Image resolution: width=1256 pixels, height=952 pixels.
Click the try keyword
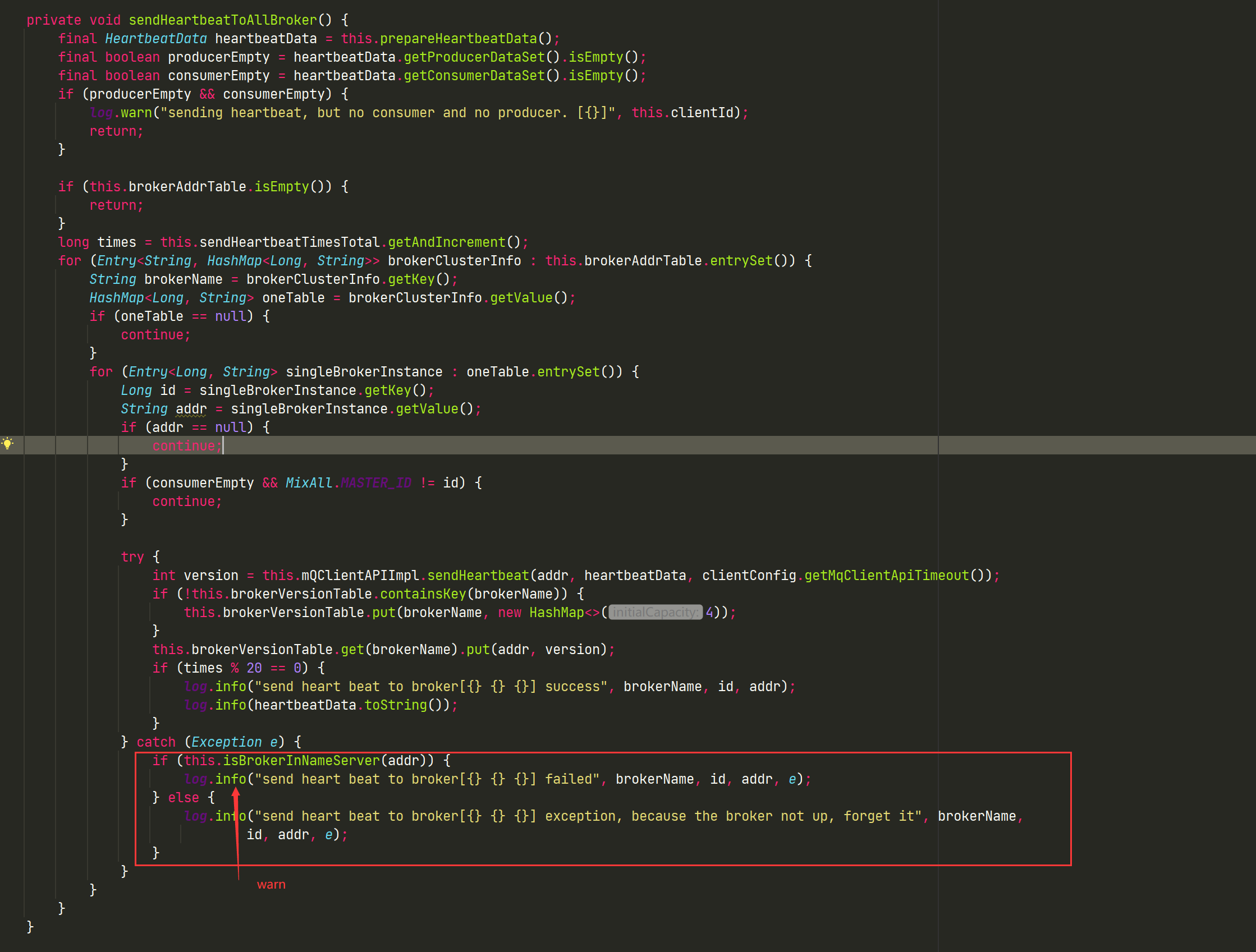pyautogui.click(x=132, y=557)
